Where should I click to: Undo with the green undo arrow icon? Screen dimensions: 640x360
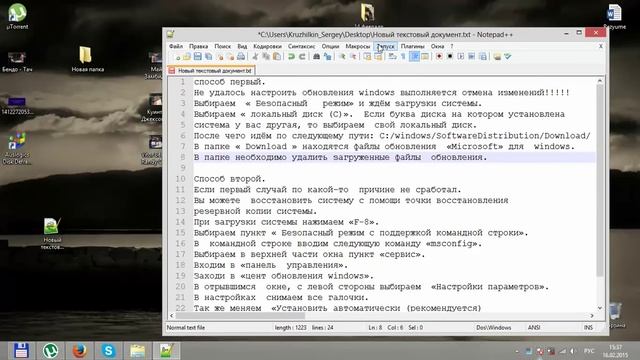click(x=291, y=57)
